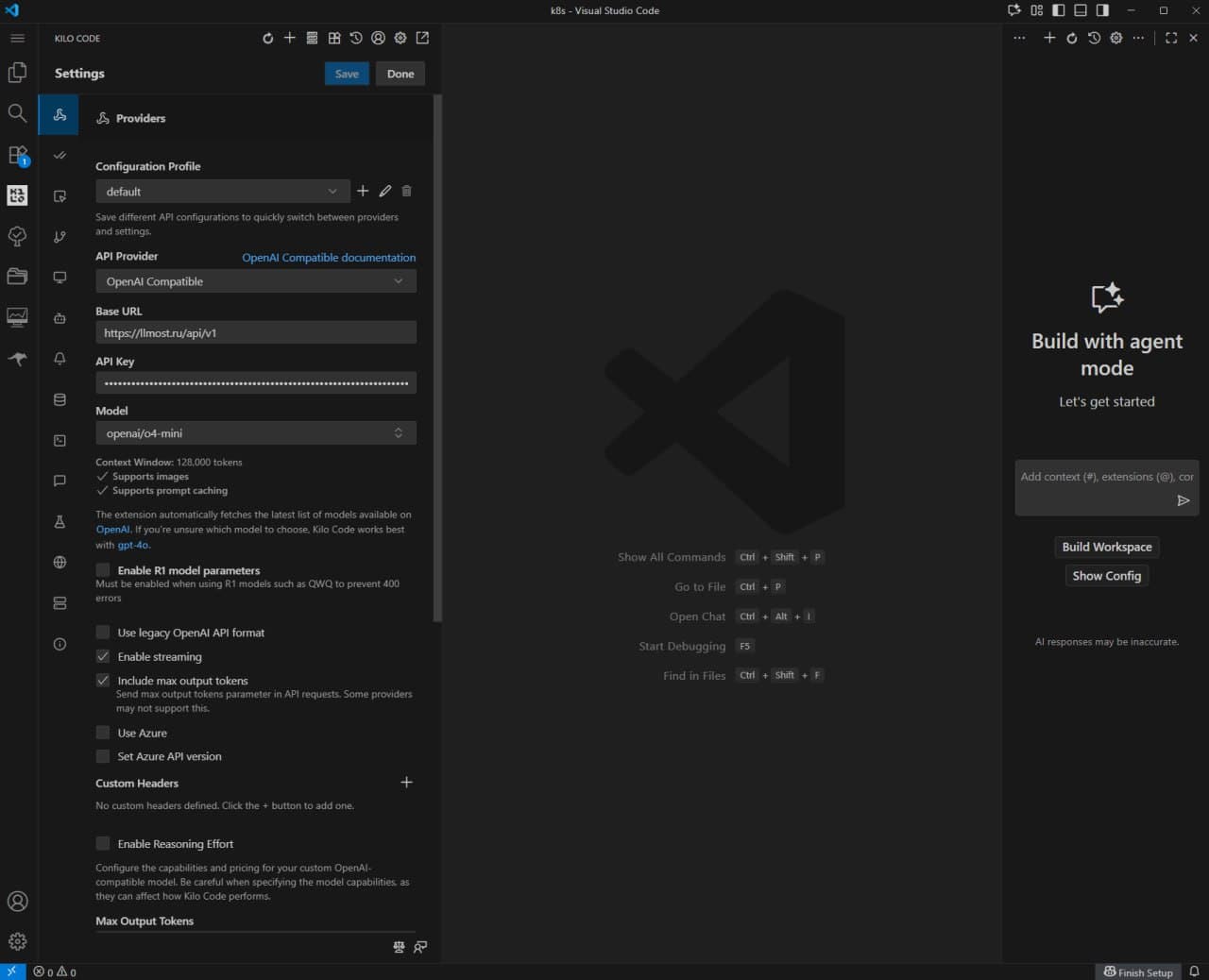Open the VS Code hamburger menu
The height and width of the screenshot is (980, 1209).
point(17,39)
